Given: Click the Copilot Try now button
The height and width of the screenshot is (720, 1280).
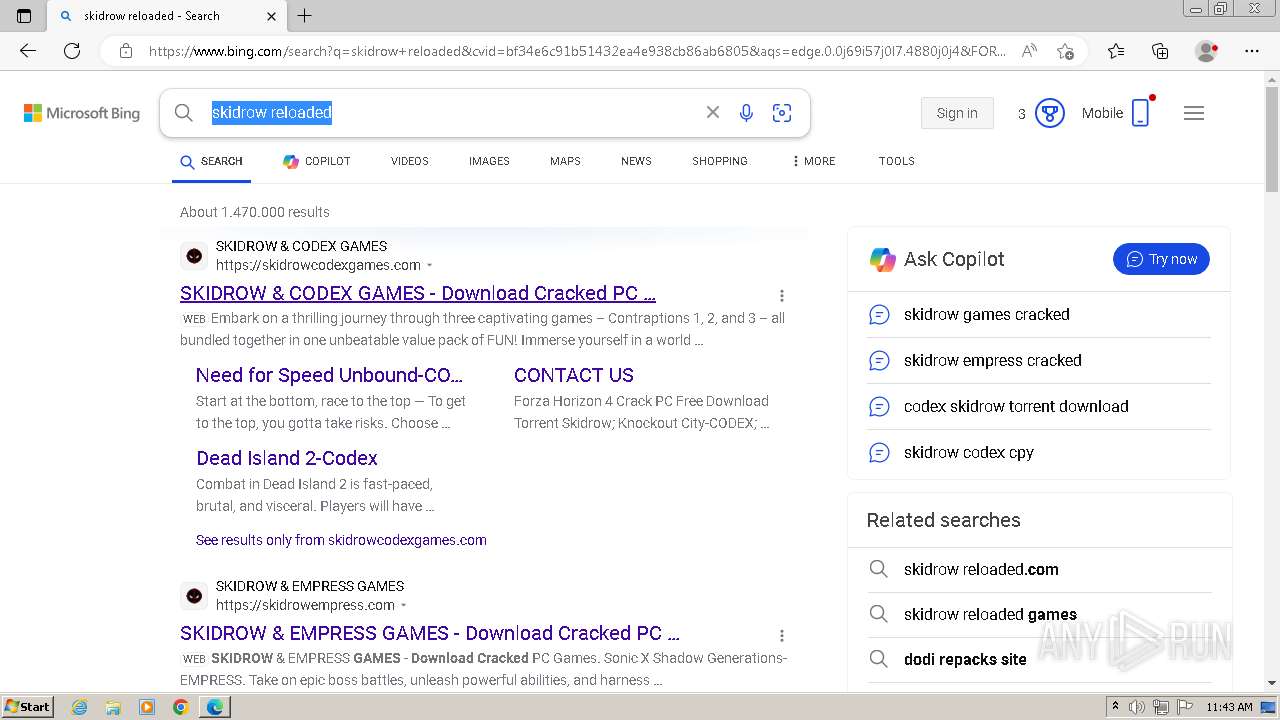Looking at the screenshot, I should coord(1161,259).
